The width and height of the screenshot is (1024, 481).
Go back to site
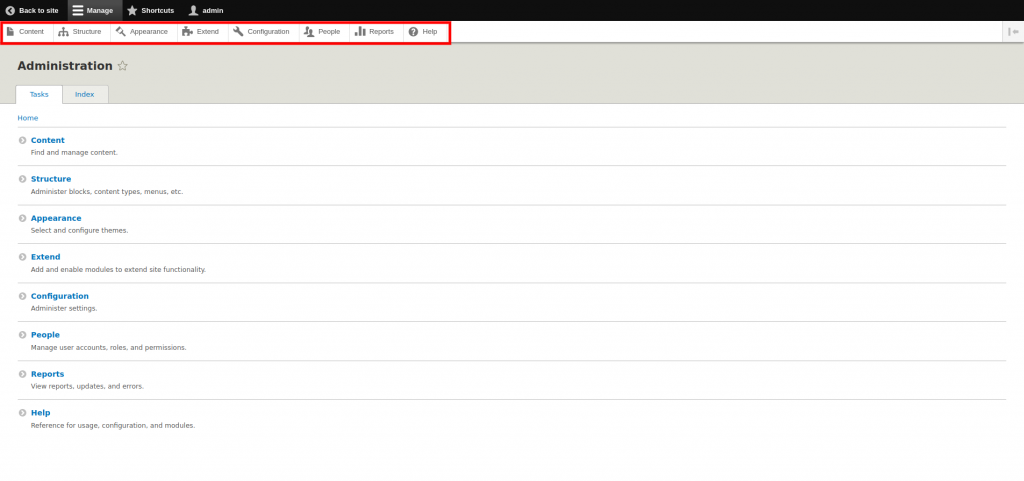tap(32, 10)
